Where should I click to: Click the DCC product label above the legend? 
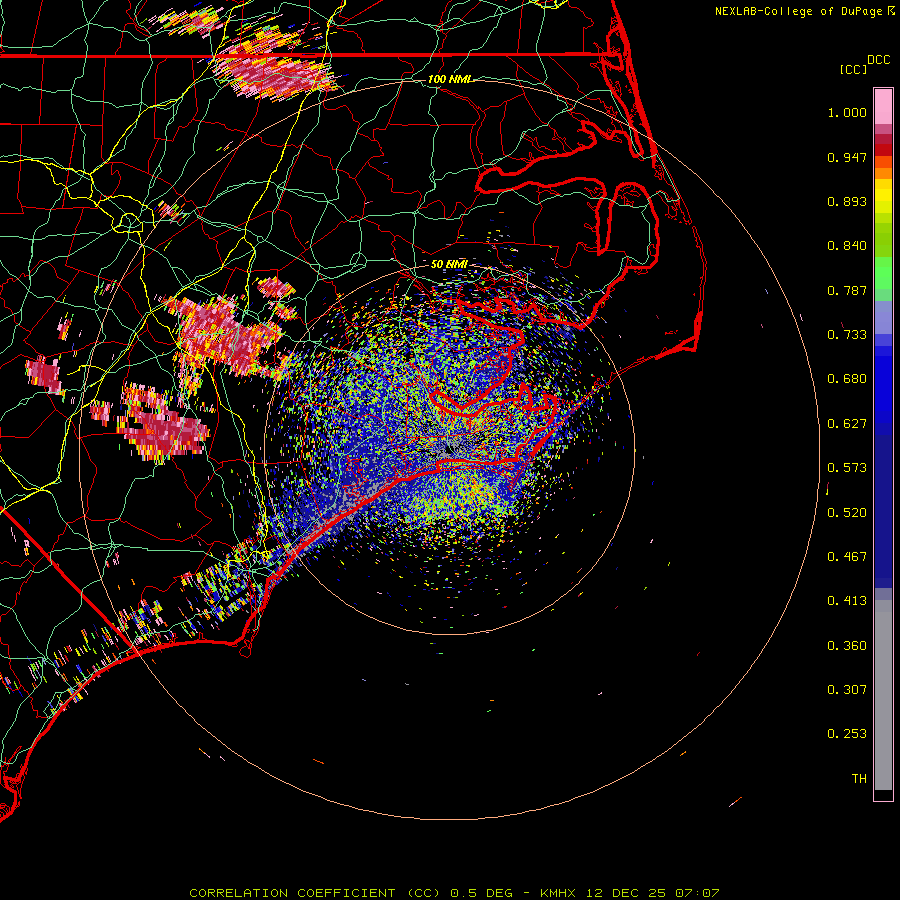[878, 60]
